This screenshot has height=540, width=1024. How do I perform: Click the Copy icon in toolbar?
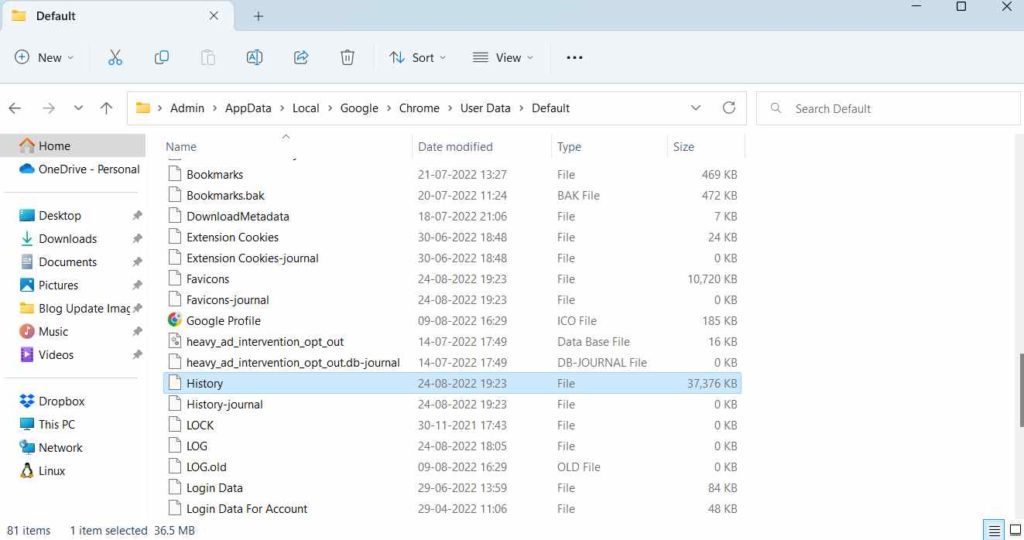click(x=161, y=57)
